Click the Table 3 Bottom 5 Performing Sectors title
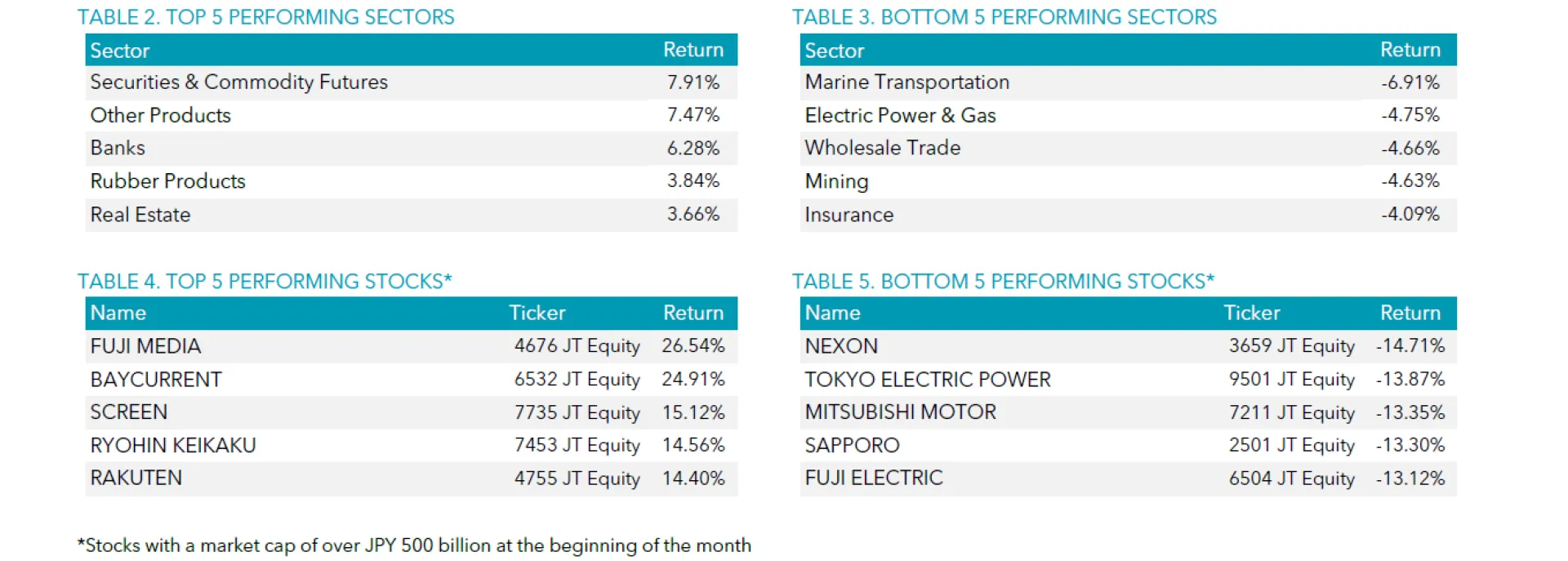Image resolution: width=1568 pixels, height=561 pixels. (x=1004, y=17)
